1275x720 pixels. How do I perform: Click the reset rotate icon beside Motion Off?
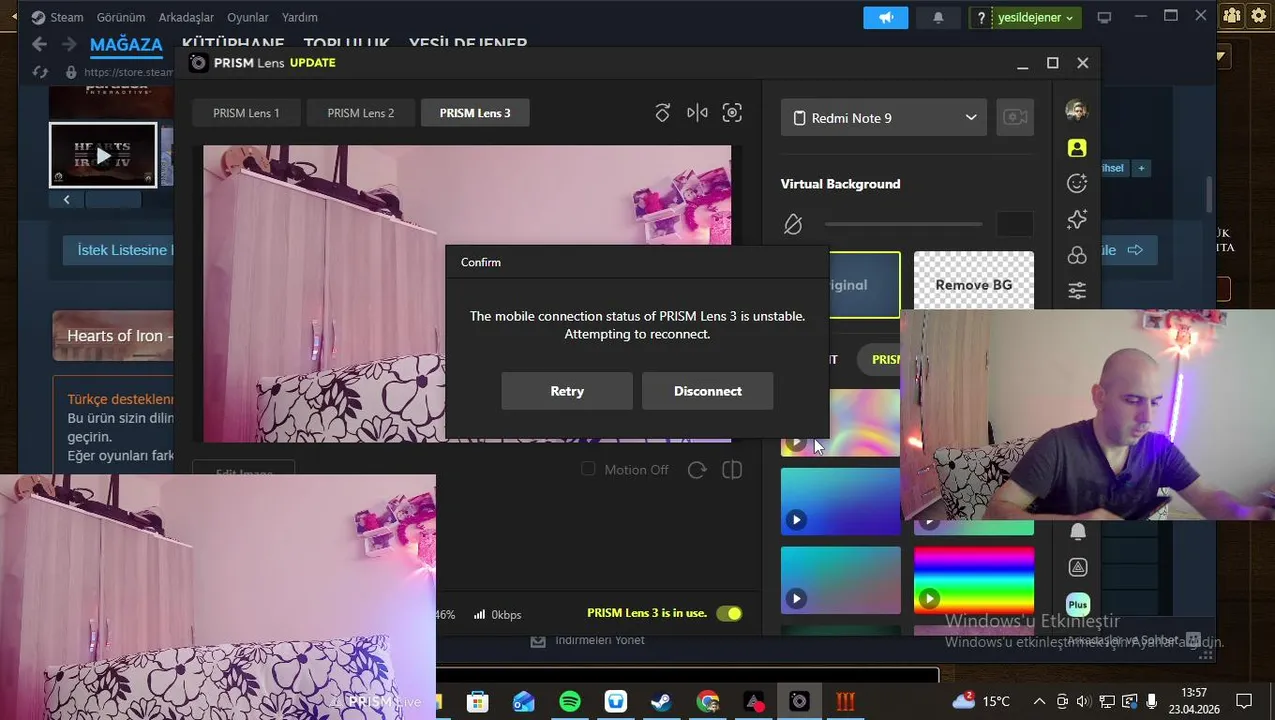tap(697, 470)
